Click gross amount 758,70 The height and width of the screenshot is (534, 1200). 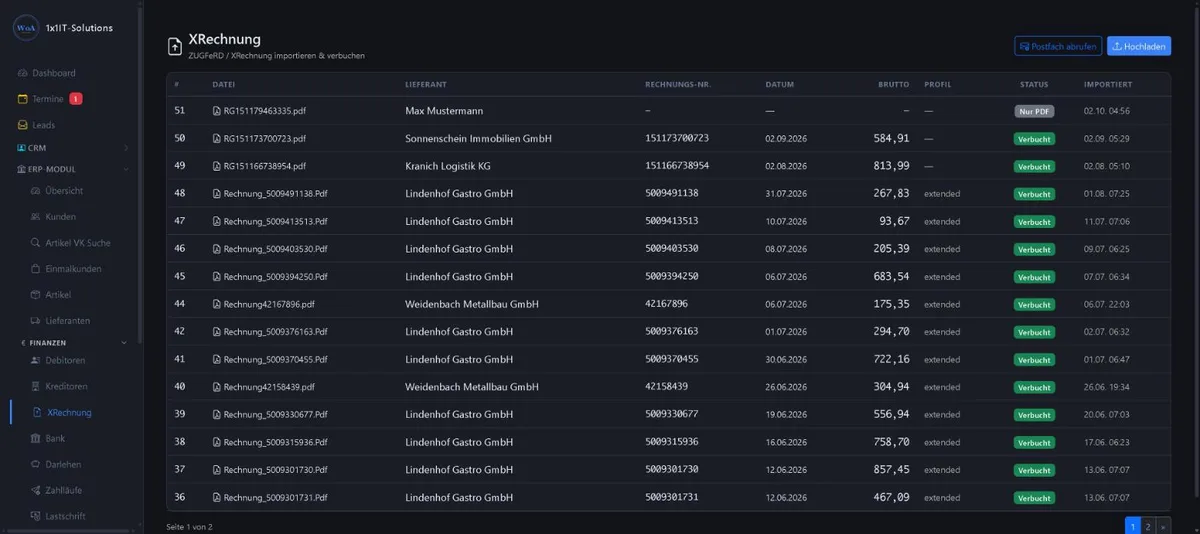click(x=891, y=442)
